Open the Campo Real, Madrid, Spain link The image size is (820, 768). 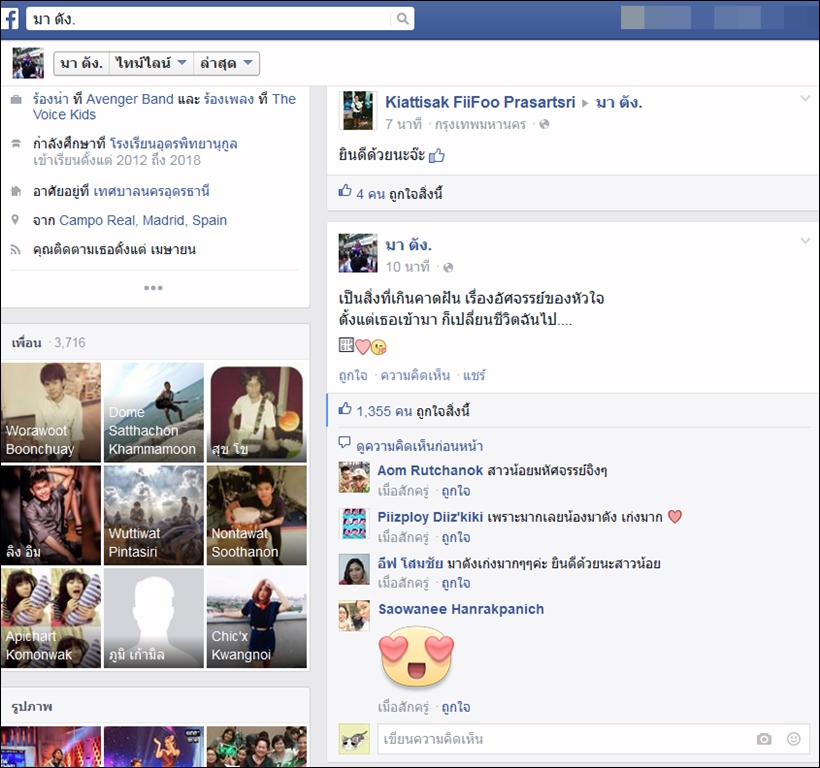click(143, 220)
